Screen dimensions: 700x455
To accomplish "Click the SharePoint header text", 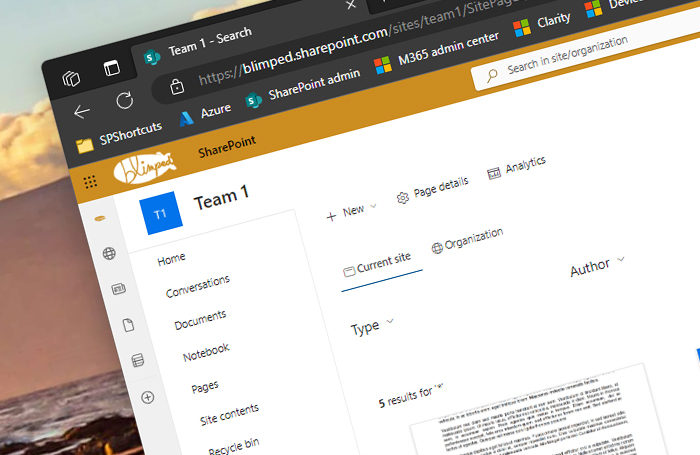I will tap(227, 147).
